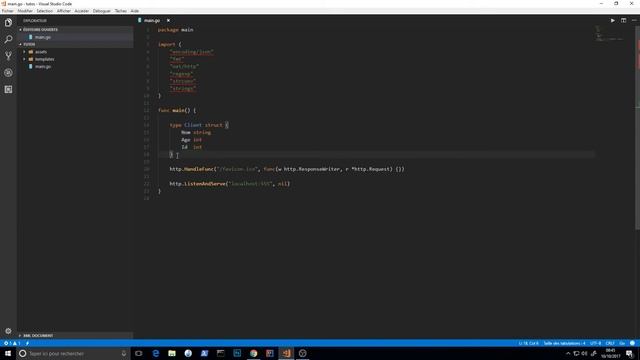640x360 pixels.
Task: Change Go language mode
Action: pos(622,343)
